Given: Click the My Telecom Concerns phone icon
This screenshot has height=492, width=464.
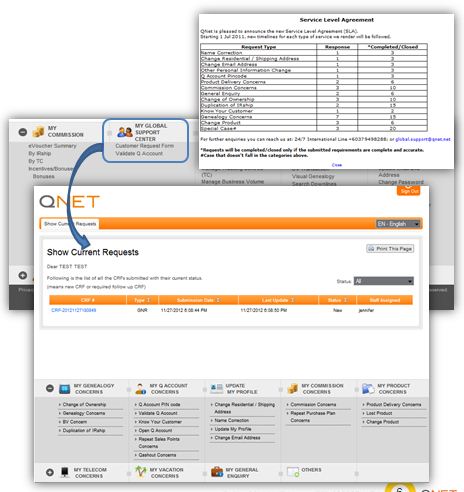Looking at the screenshot, I should point(65,472).
